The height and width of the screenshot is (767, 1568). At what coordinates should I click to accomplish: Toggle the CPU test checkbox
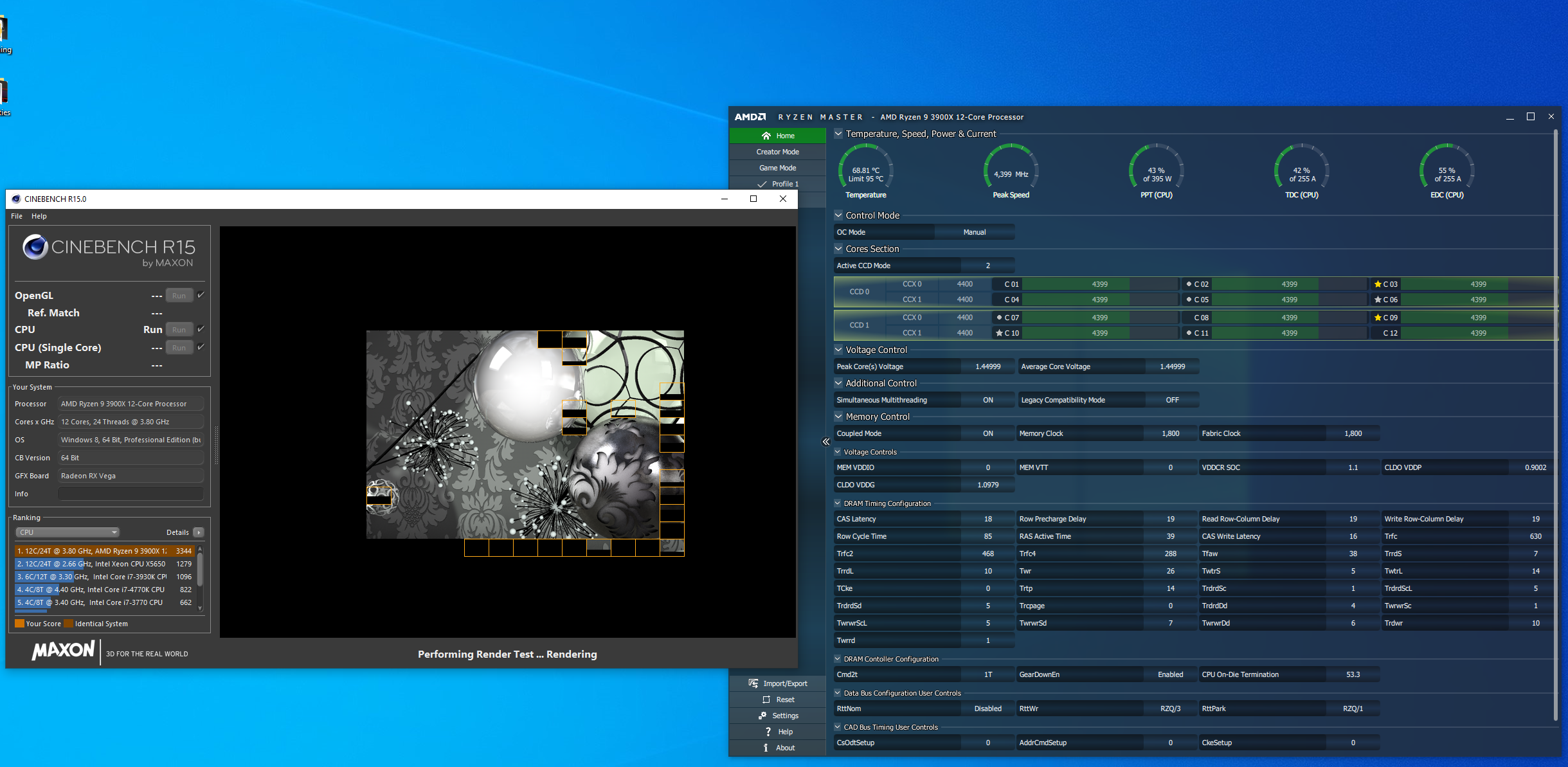coord(201,329)
